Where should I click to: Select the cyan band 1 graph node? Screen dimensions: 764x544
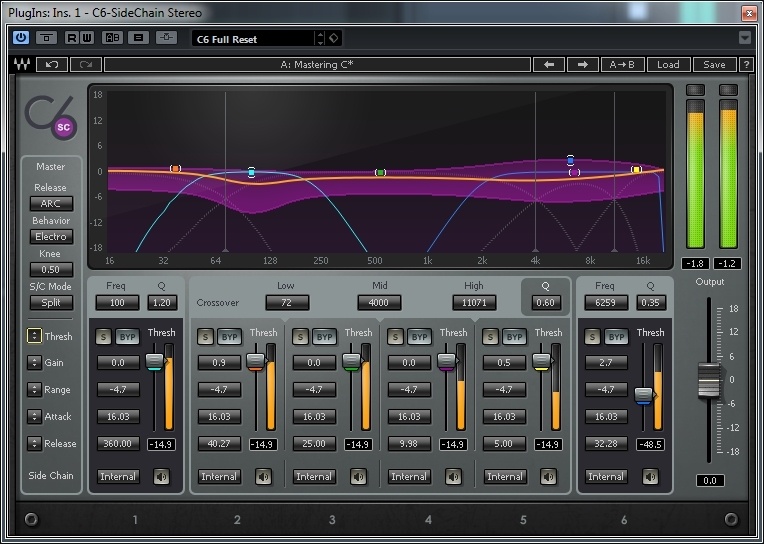(251, 172)
